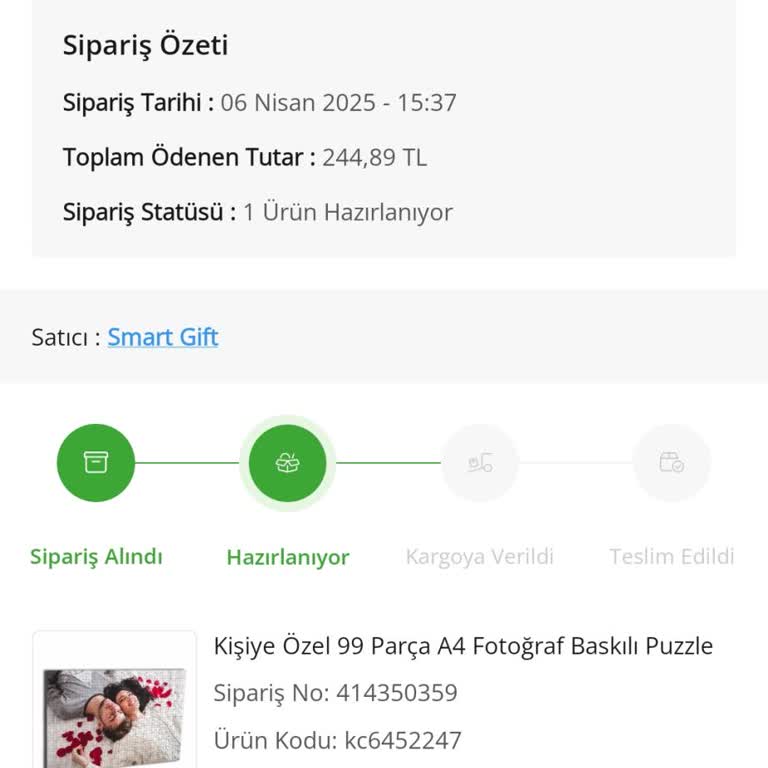Click the total paid amount 244,89 TL
Viewport: 768px width, 768px height.
point(374,157)
